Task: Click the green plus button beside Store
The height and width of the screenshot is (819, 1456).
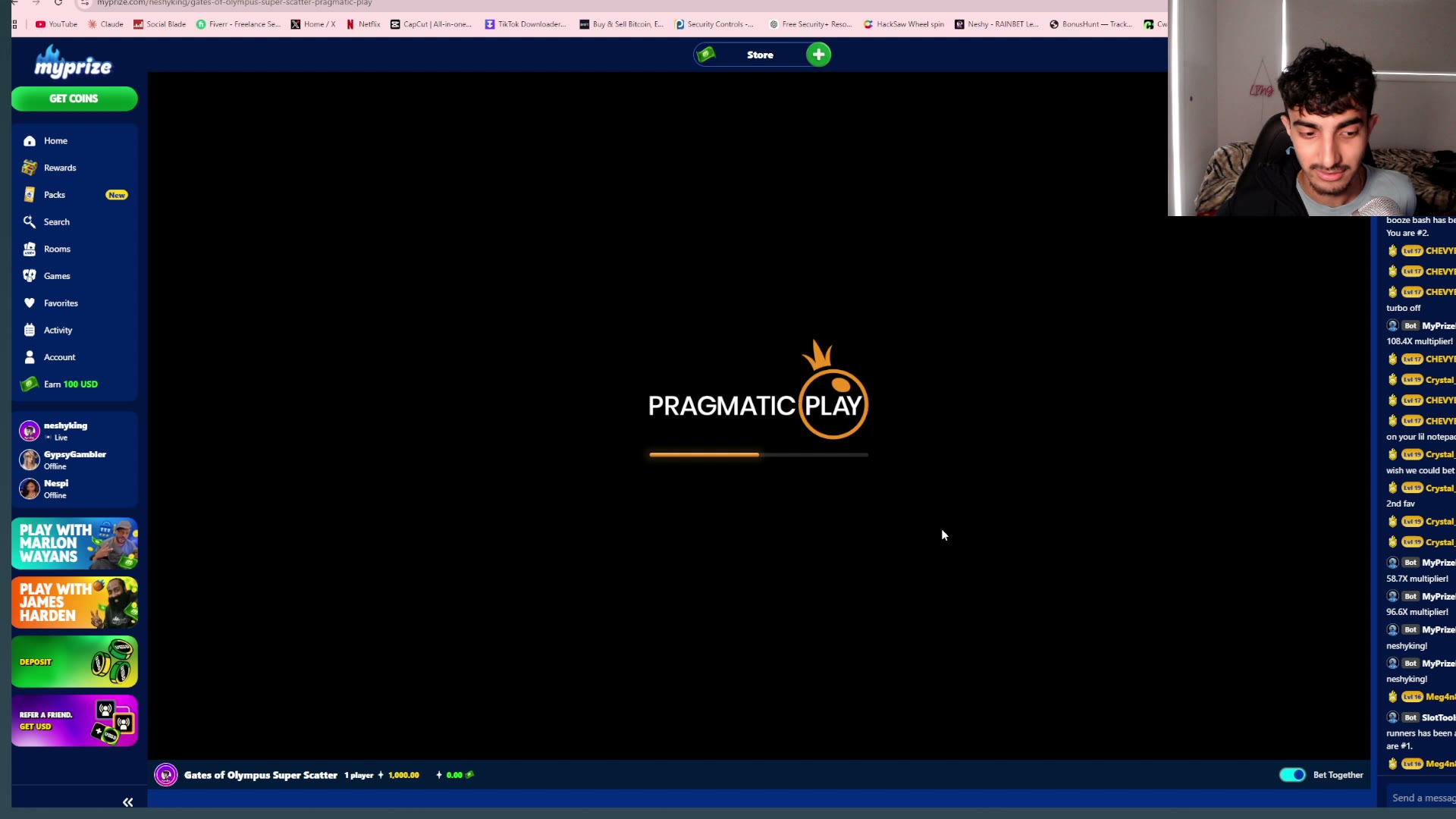Action: coord(818,55)
